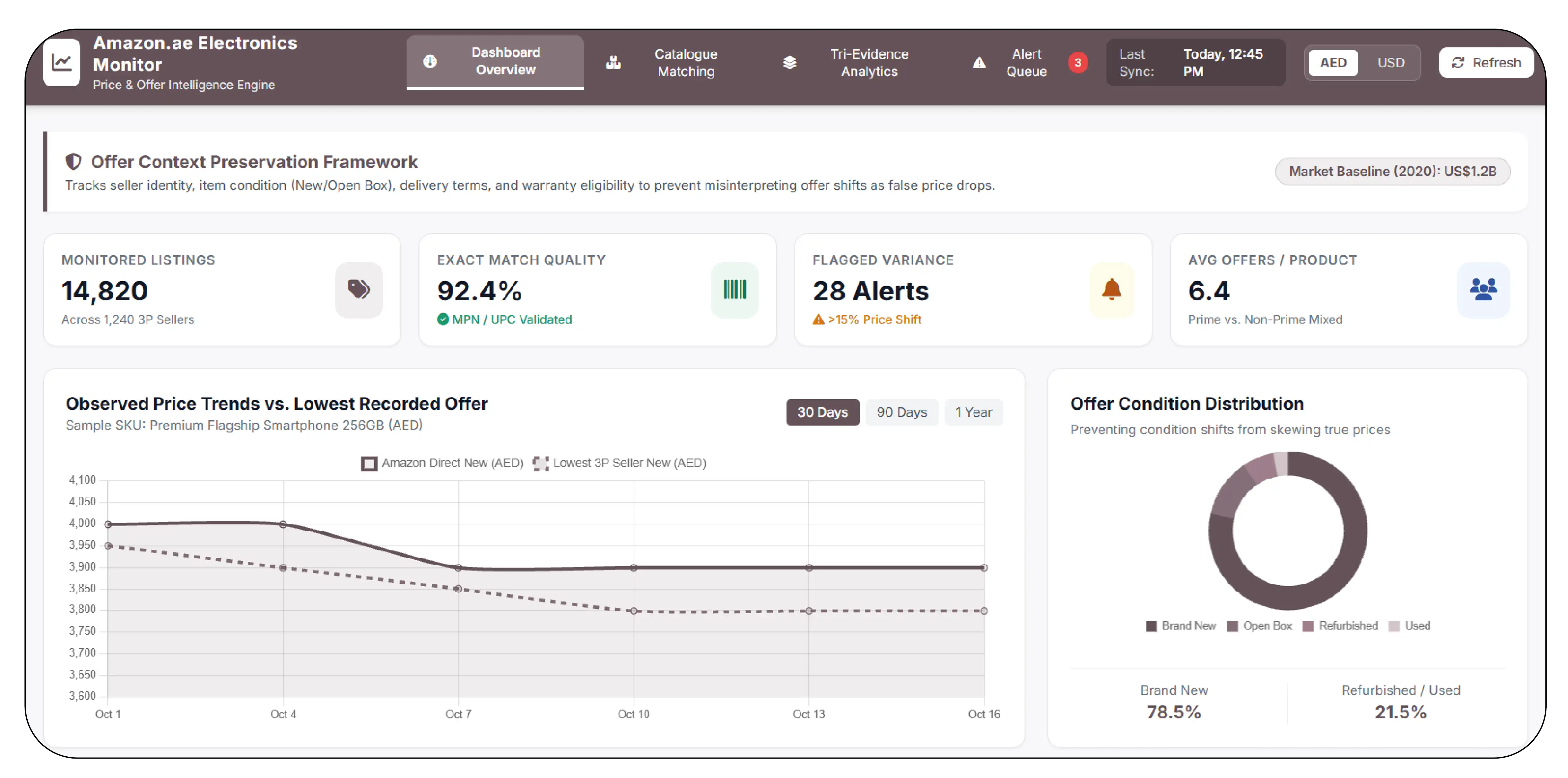Click the Catalogue Matching boxes icon
The height and width of the screenshot is (778, 1568).
click(x=613, y=63)
